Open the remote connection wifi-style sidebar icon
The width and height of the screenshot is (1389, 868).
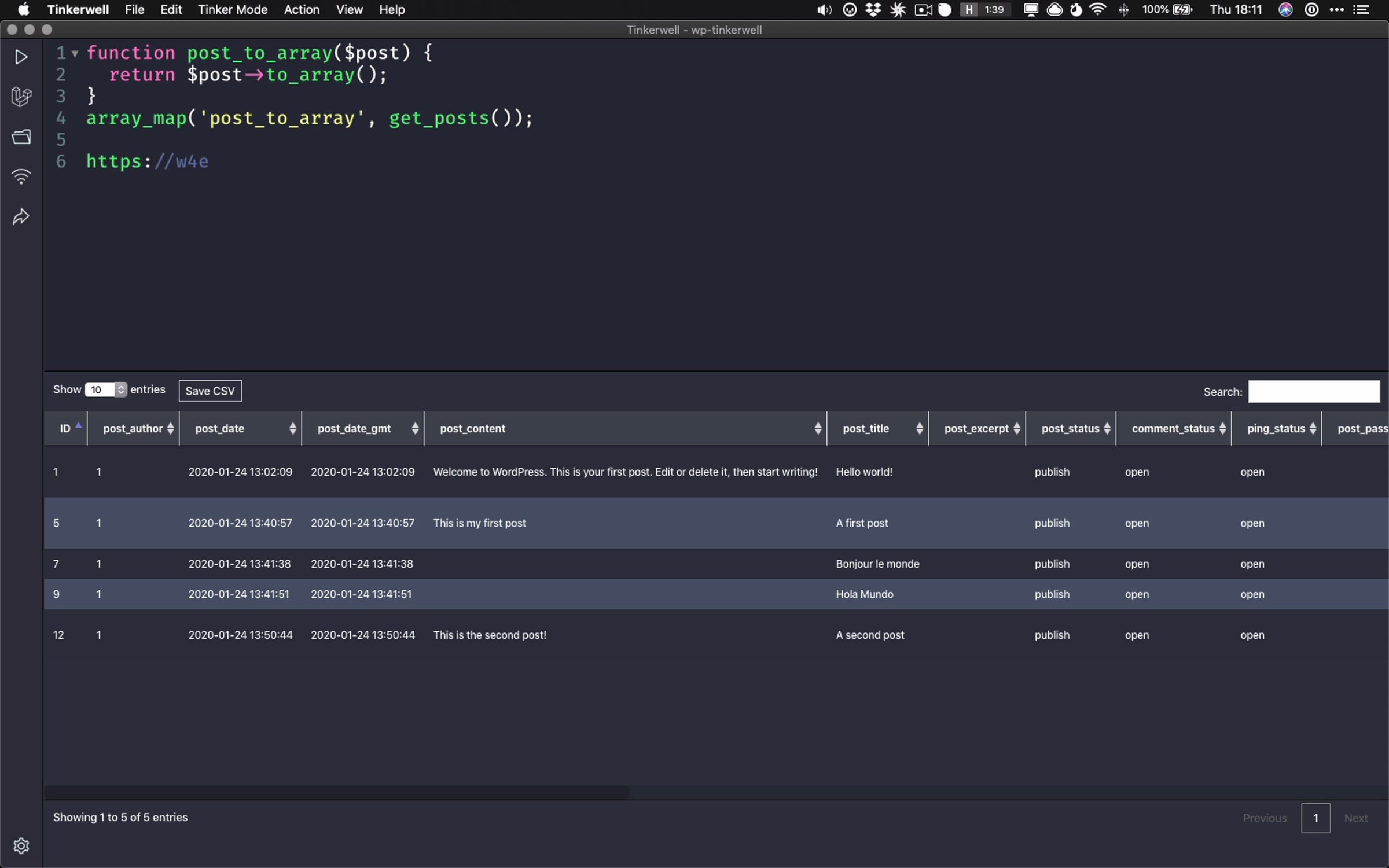tap(21, 176)
